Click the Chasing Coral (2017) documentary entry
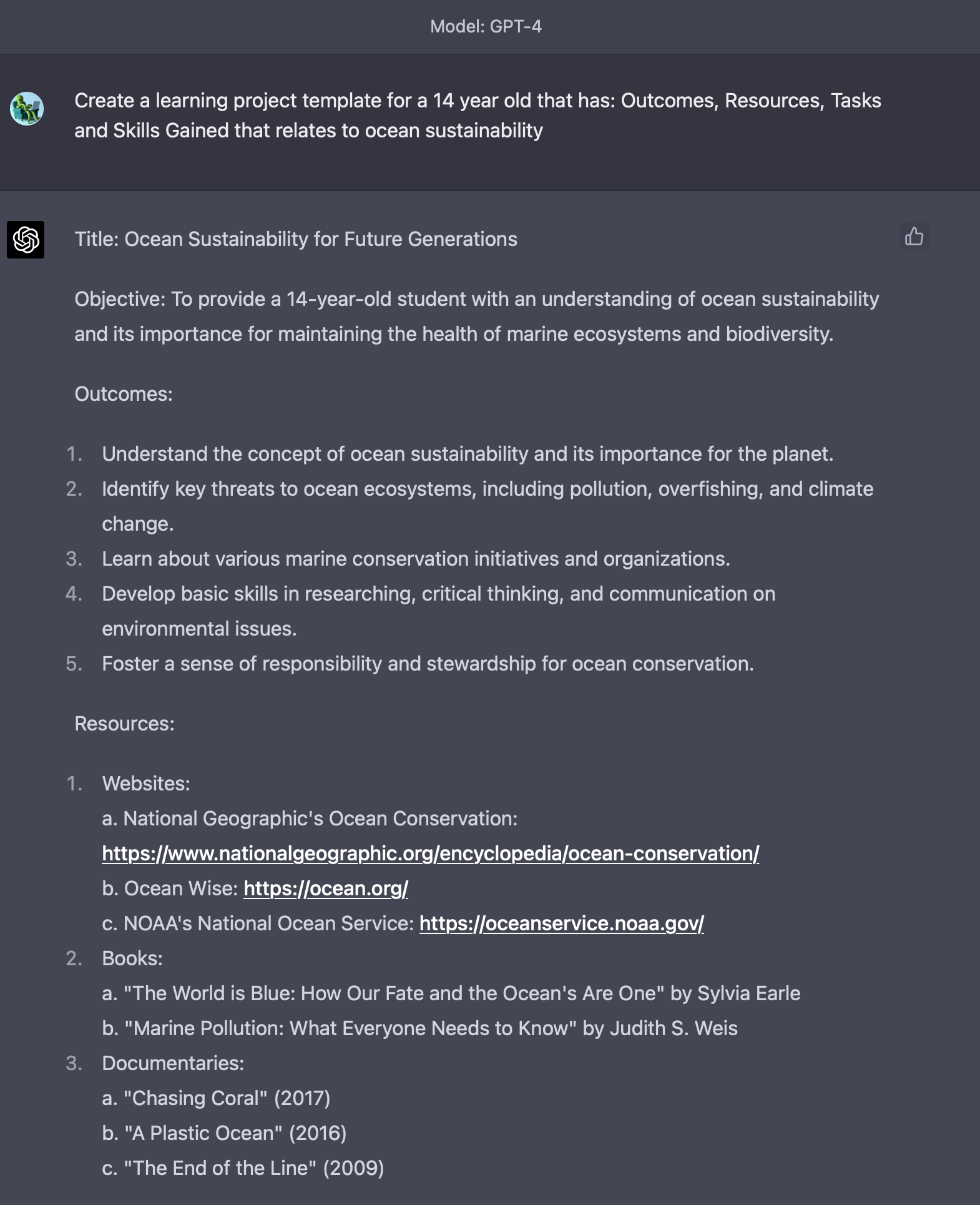Viewport: 980px width, 1205px height. click(x=216, y=1098)
